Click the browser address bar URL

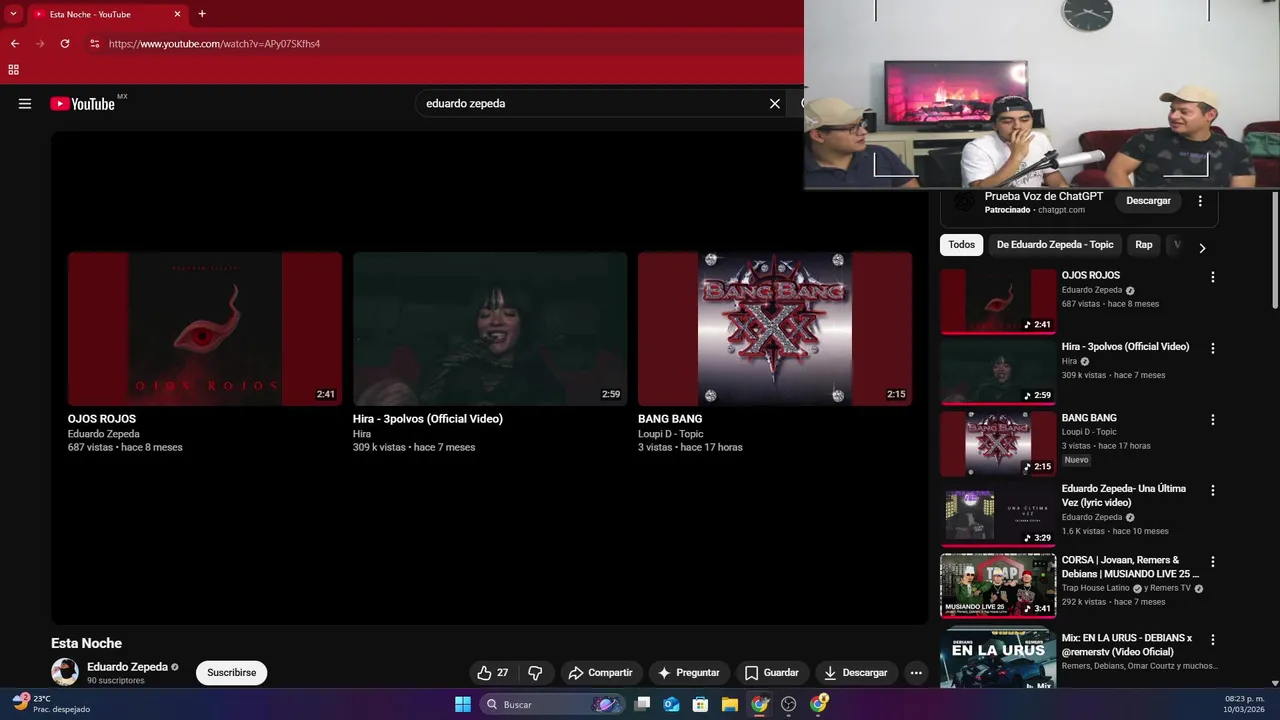point(214,44)
